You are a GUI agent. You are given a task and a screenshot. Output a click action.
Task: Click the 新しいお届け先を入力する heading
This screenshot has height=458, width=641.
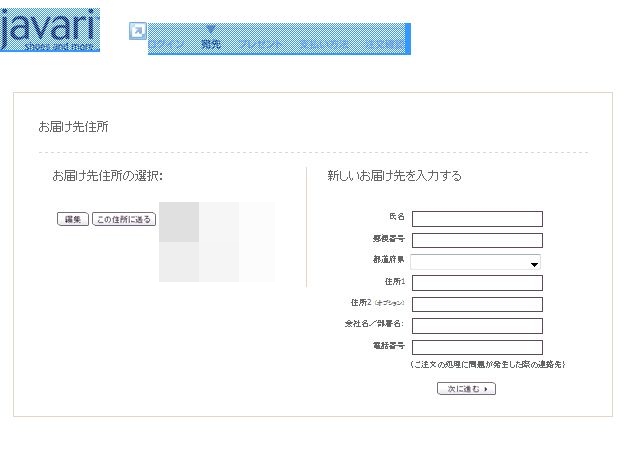click(394, 176)
